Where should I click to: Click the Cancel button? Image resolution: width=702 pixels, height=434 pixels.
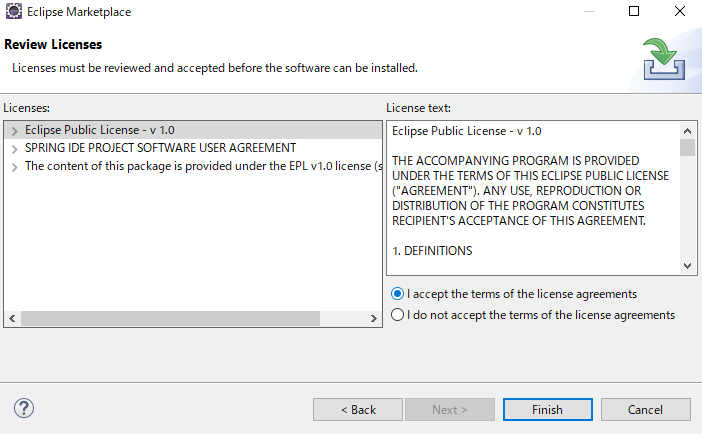645,409
